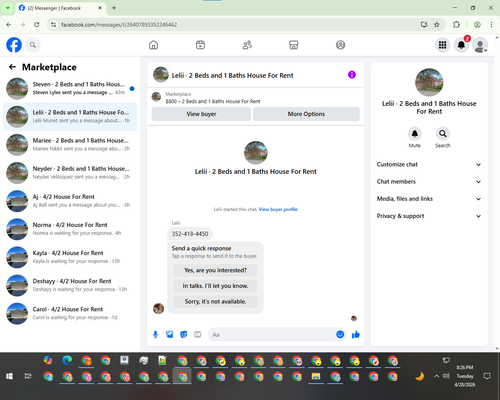500x400 pixels.
Task: Open the Microsoft Edge taskbar icon
Action: (x=67, y=360)
